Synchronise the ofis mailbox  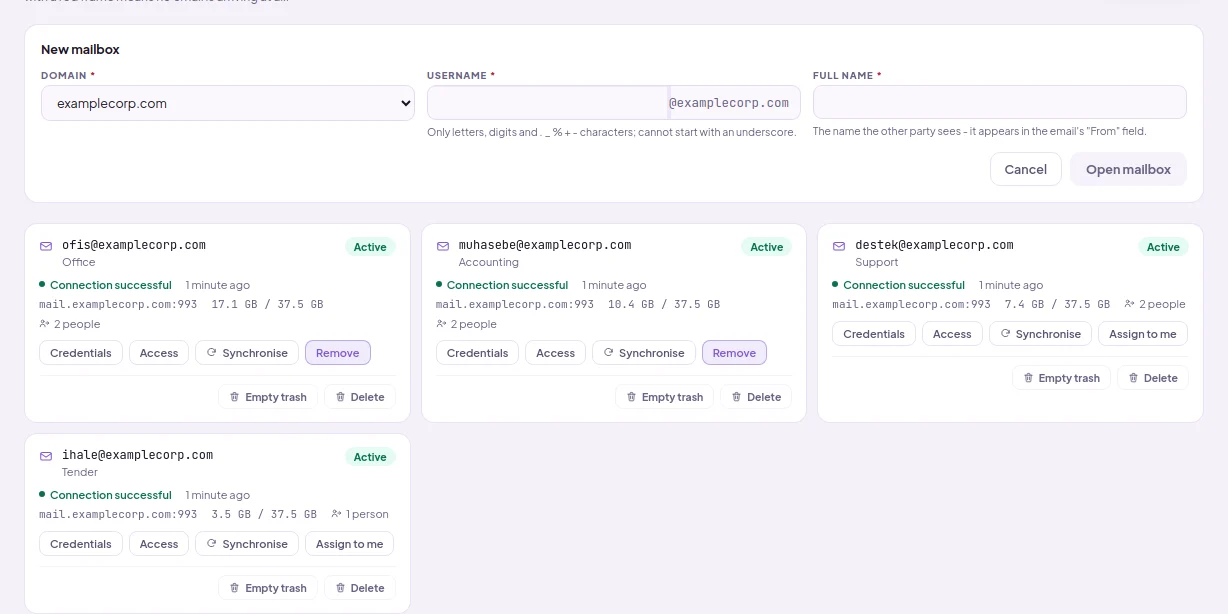pos(246,353)
